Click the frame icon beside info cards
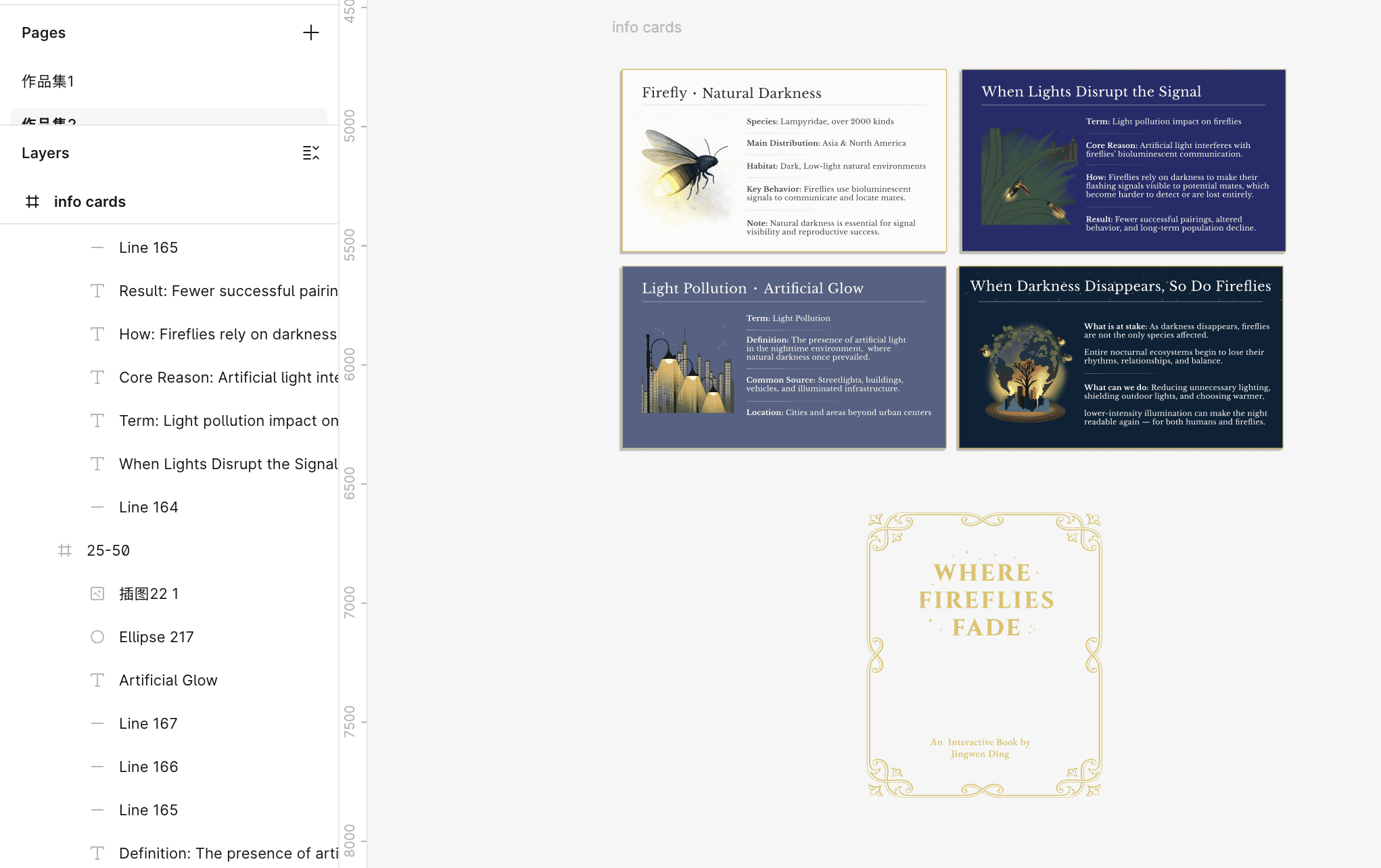The image size is (1381, 868). click(32, 201)
